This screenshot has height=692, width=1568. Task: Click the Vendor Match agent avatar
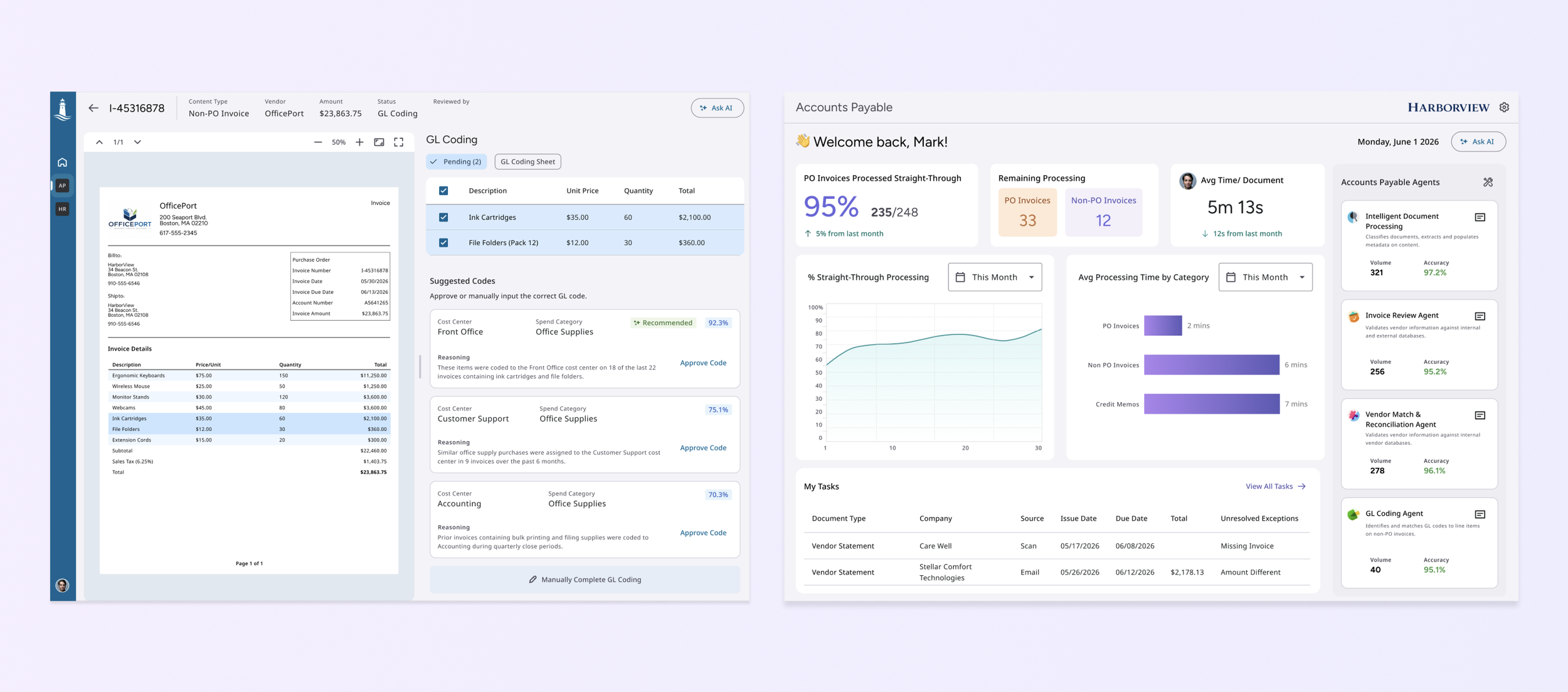[1353, 415]
